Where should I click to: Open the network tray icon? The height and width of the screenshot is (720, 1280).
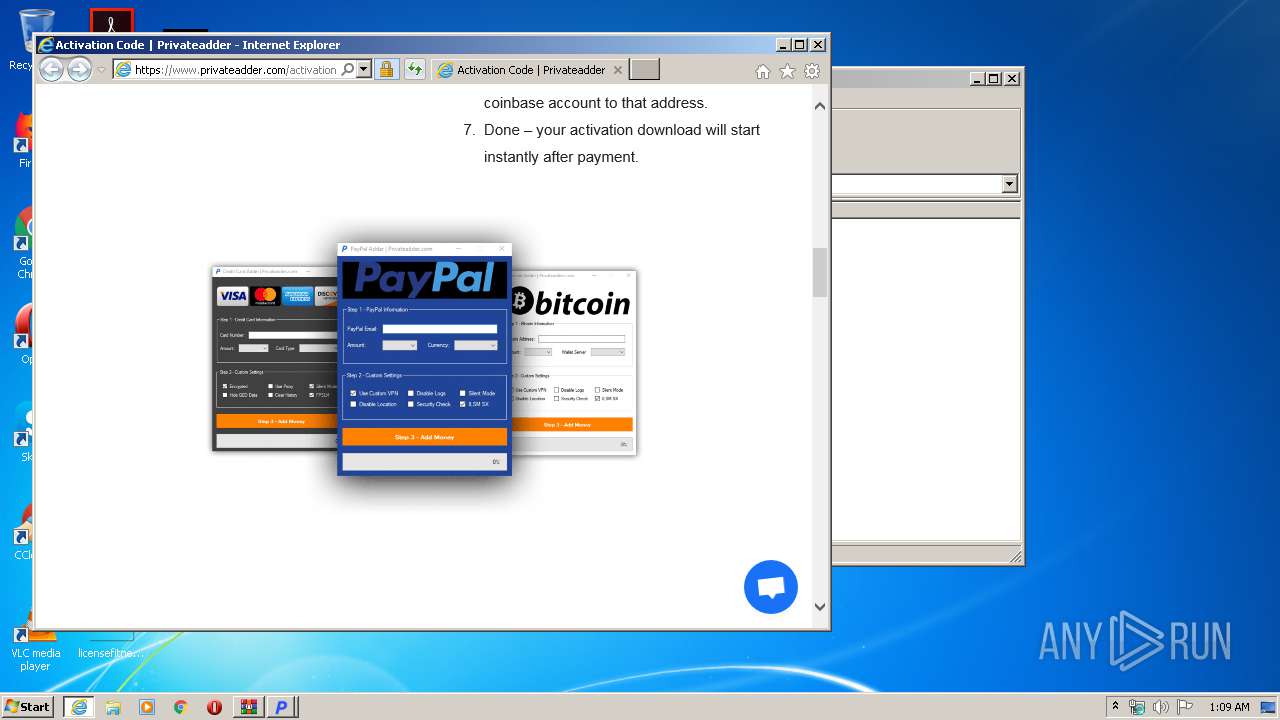tap(1137, 707)
